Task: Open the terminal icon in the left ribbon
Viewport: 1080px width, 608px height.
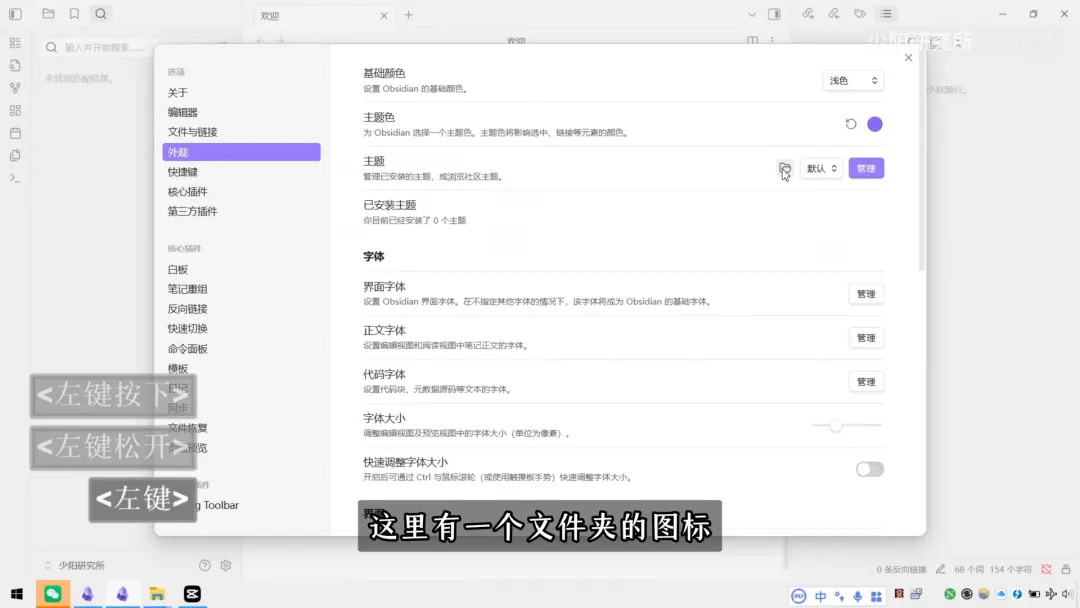Action: (x=14, y=180)
